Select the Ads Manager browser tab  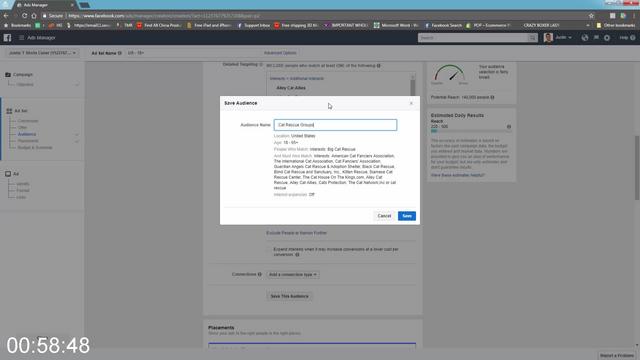tap(44, 5)
